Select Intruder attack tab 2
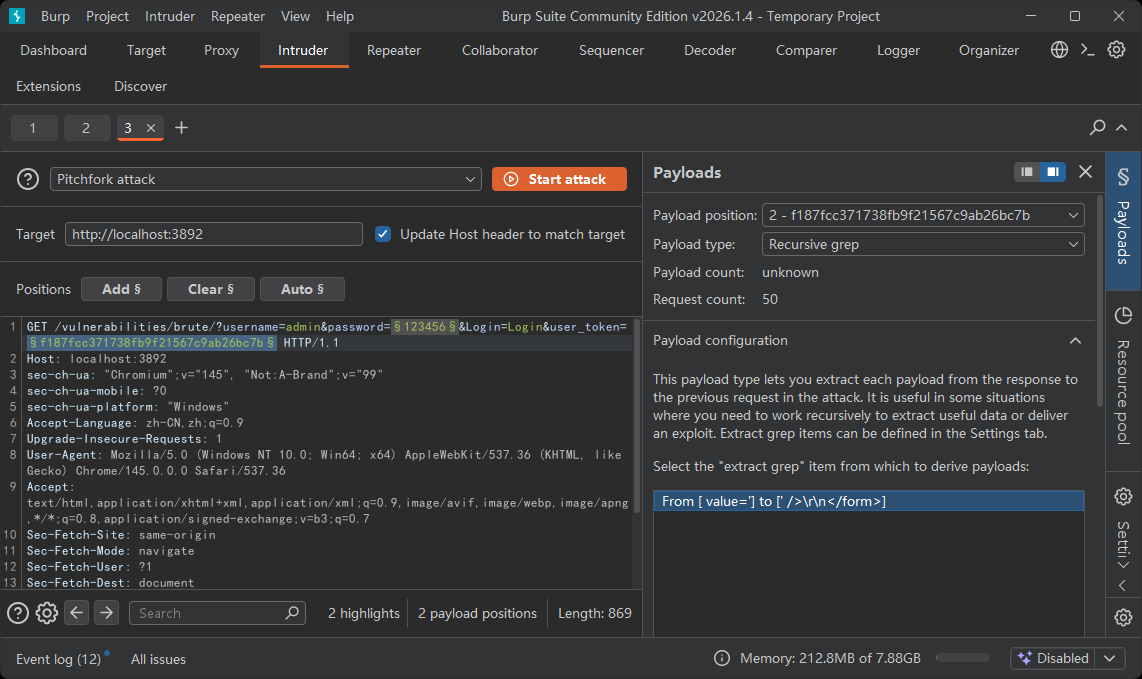 [x=86, y=127]
